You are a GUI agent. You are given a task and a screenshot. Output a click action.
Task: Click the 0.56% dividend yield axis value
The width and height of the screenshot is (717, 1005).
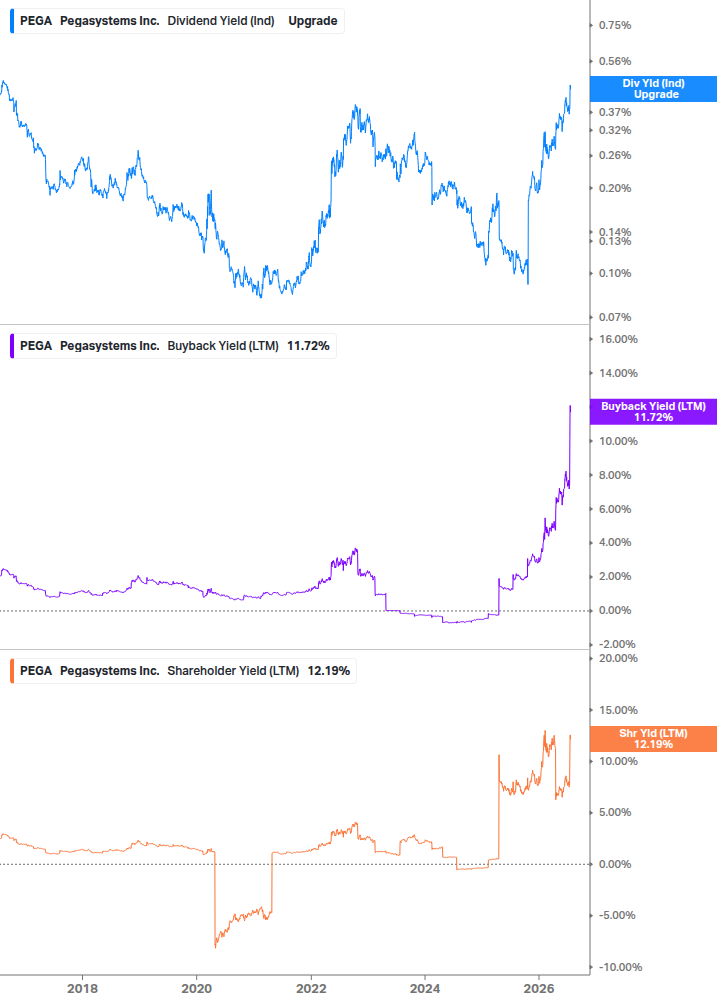coord(614,62)
